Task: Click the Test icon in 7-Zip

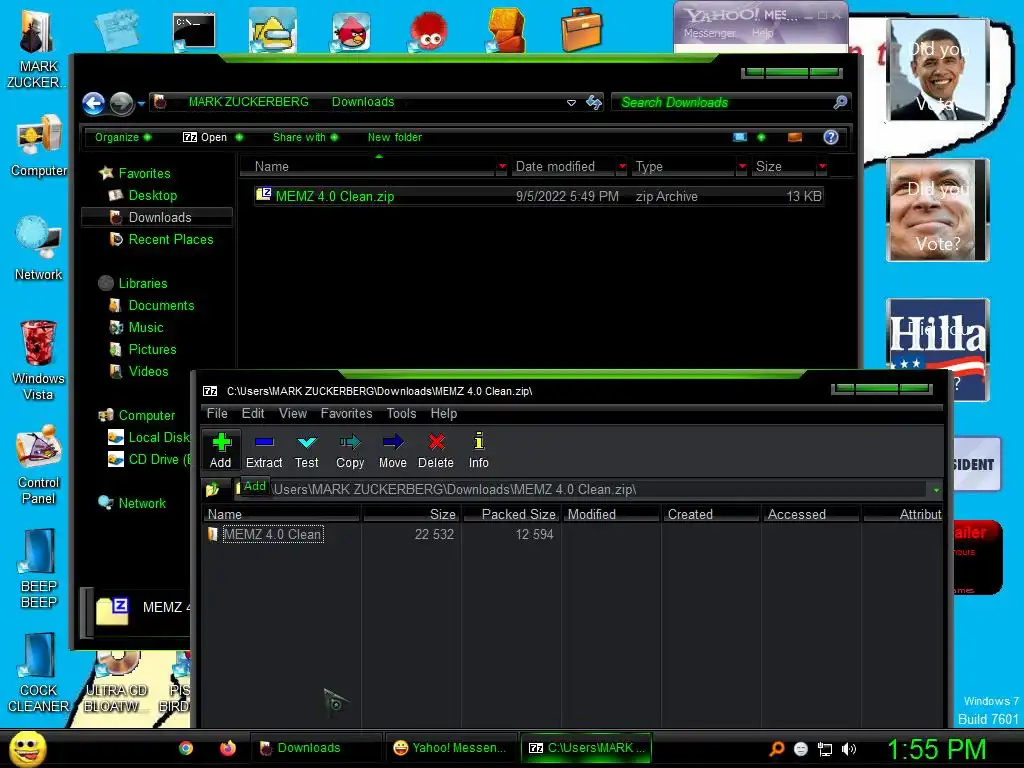Action: click(x=306, y=442)
